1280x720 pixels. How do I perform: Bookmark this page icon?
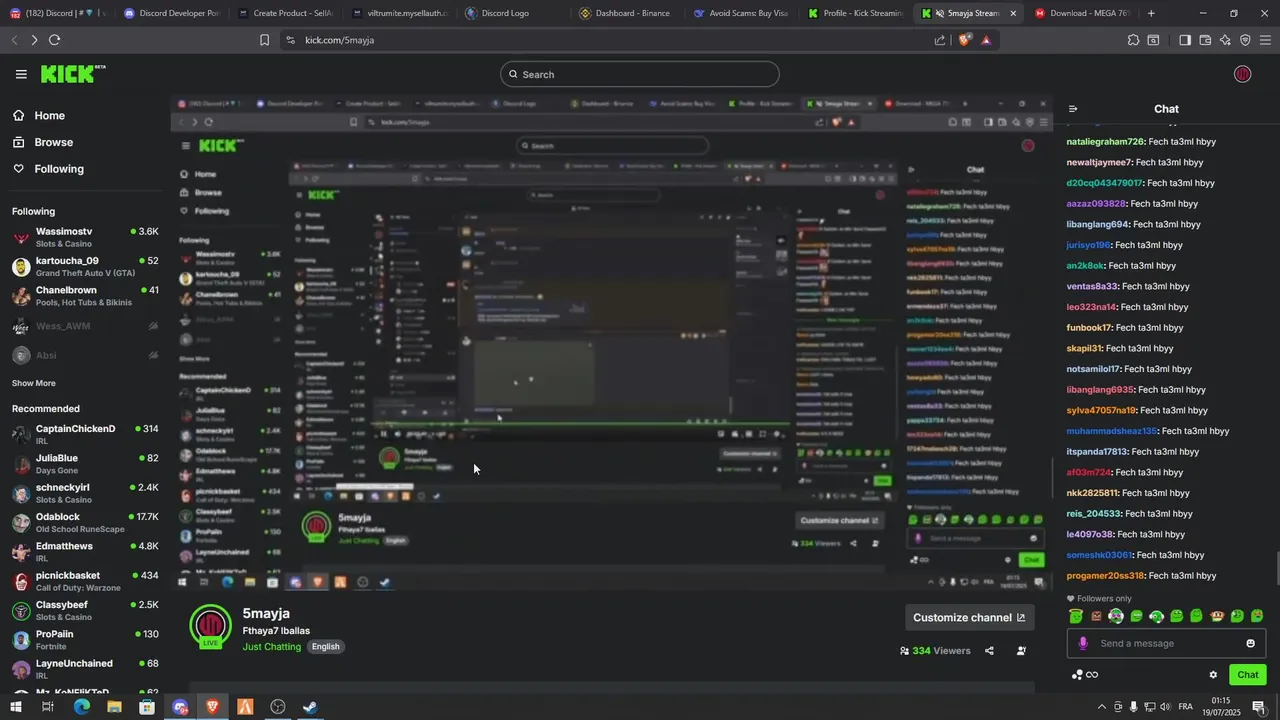(264, 40)
